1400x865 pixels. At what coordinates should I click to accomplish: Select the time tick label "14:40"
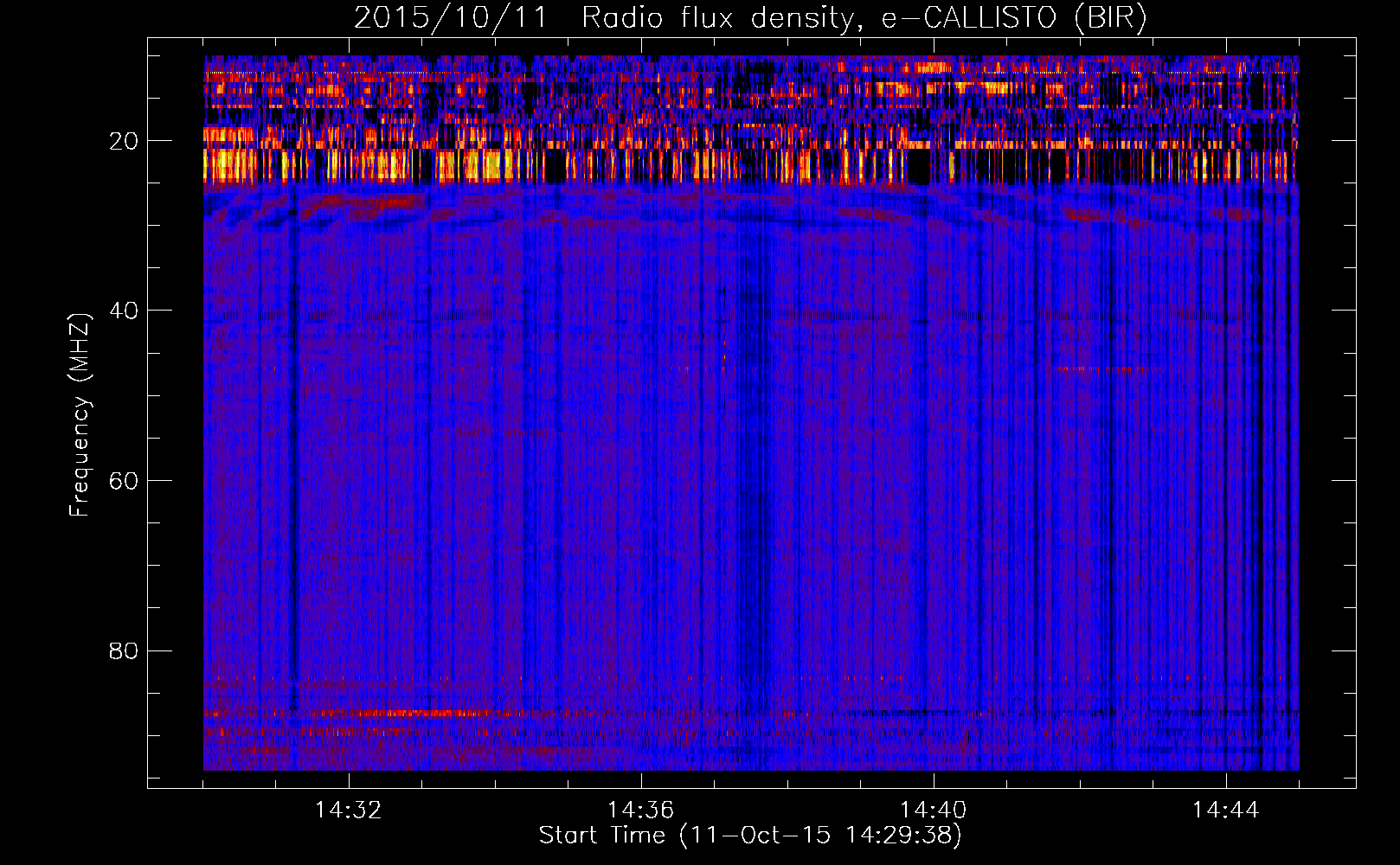tap(934, 810)
